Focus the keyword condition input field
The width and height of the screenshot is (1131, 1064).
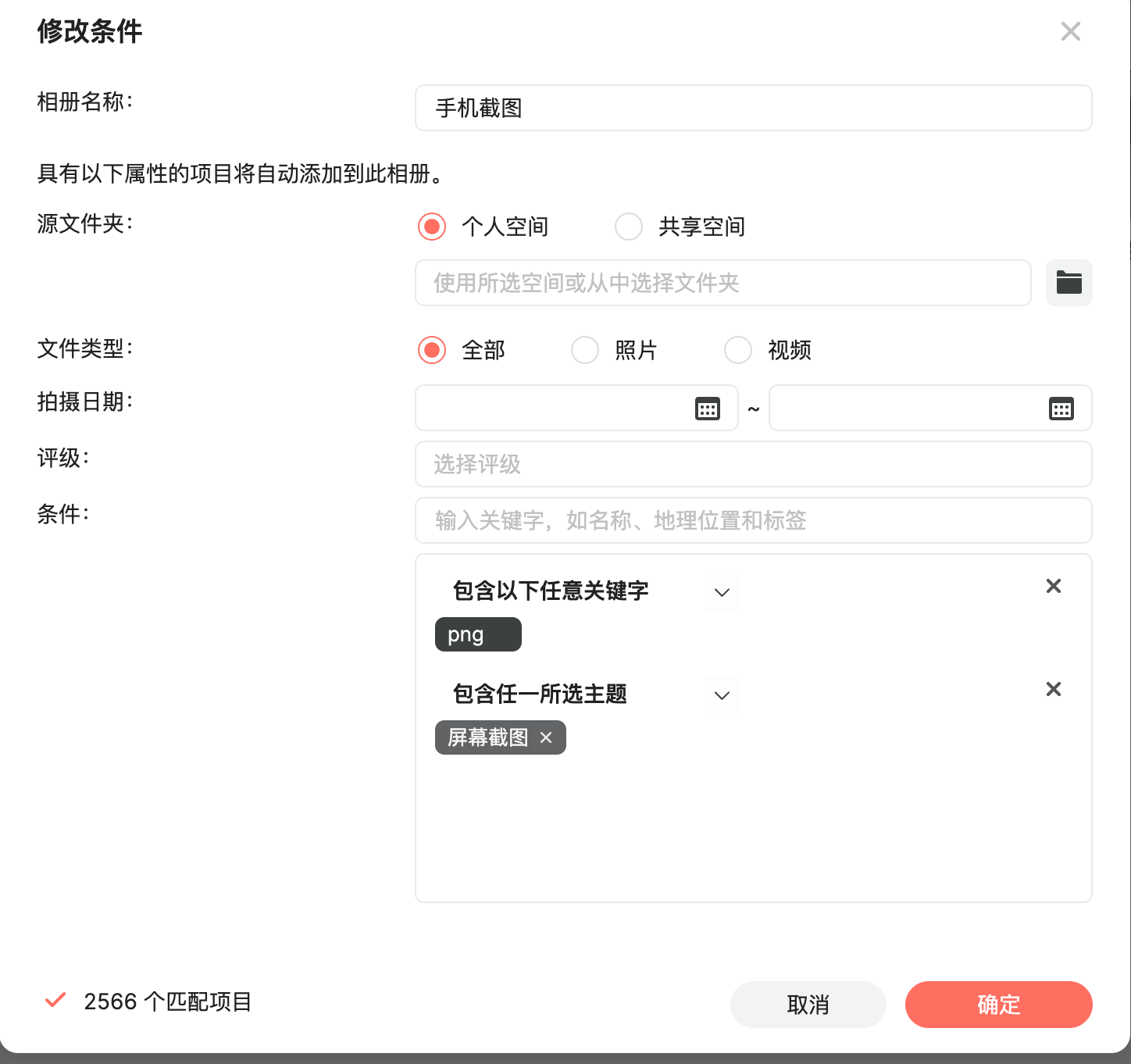point(753,520)
